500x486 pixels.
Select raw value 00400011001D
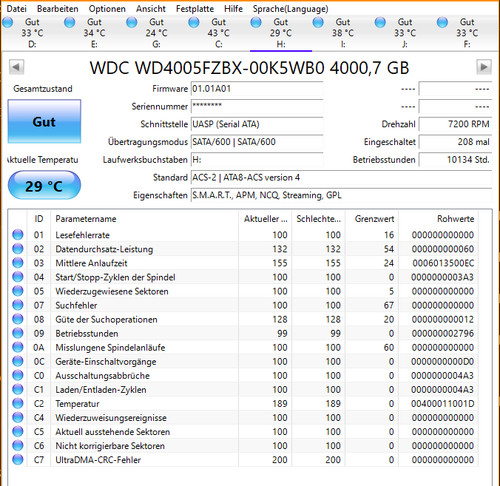pyautogui.click(x=442, y=404)
